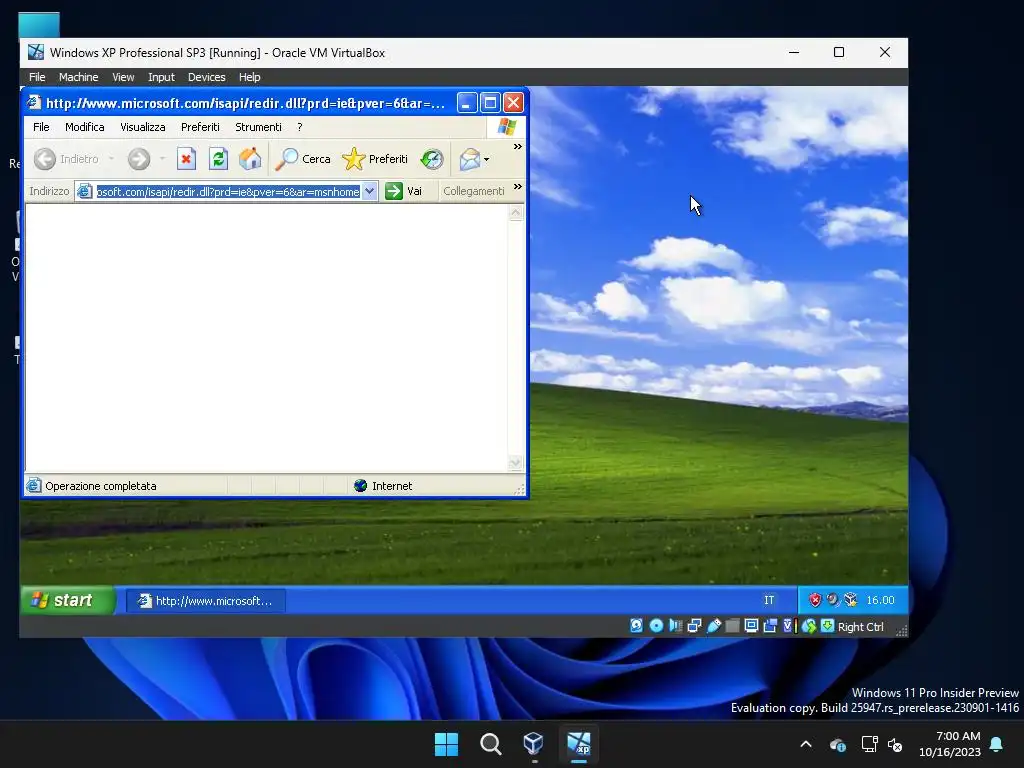This screenshot has width=1024, height=768.
Task: Click the XP tray clock showing 16.00
Action: pyautogui.click(x=880, y=600)
